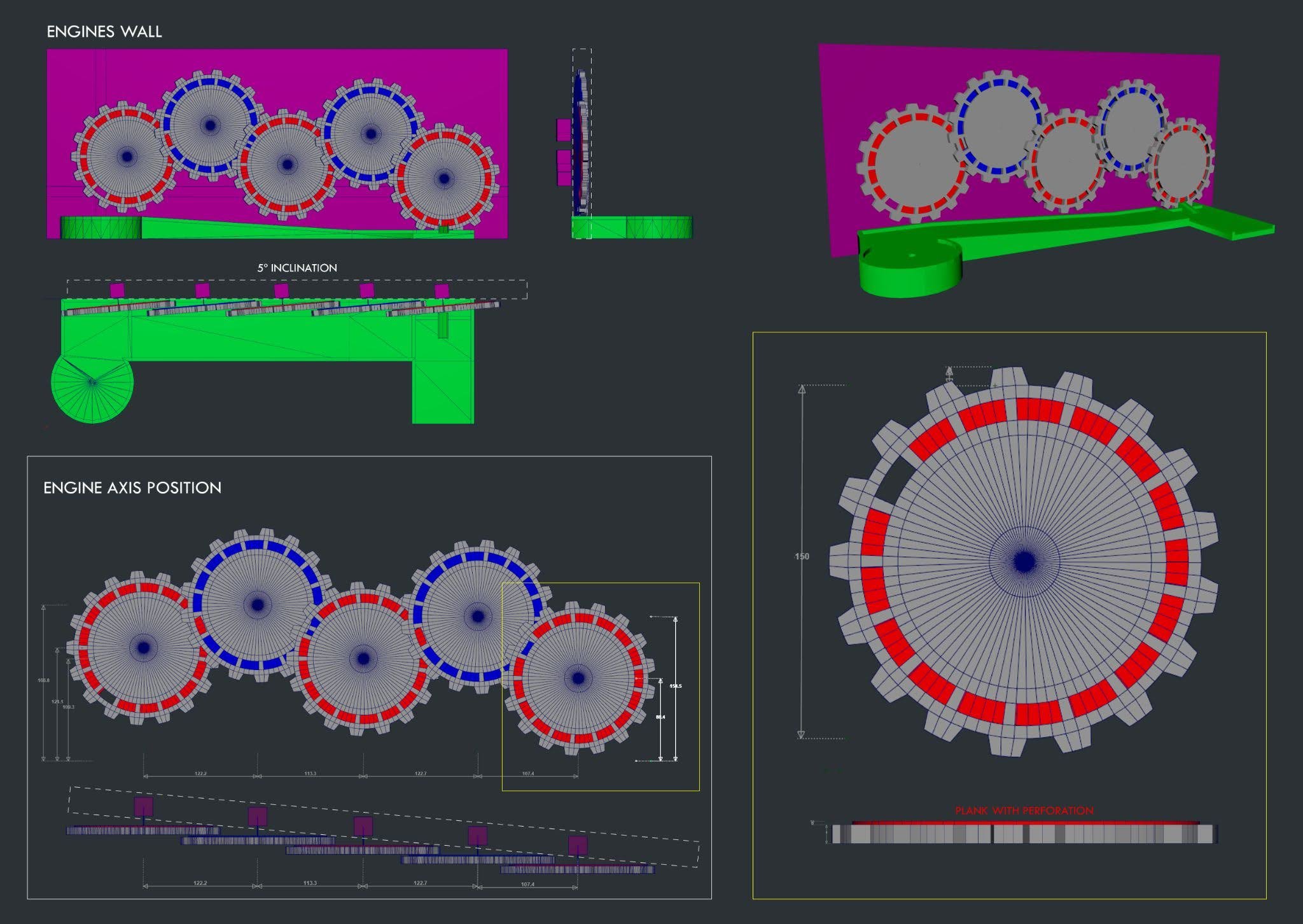Screen dimensions: 1303x924
Task: Click the leftmost purple motor square in the inclined section
Action: tap(117, 290)
